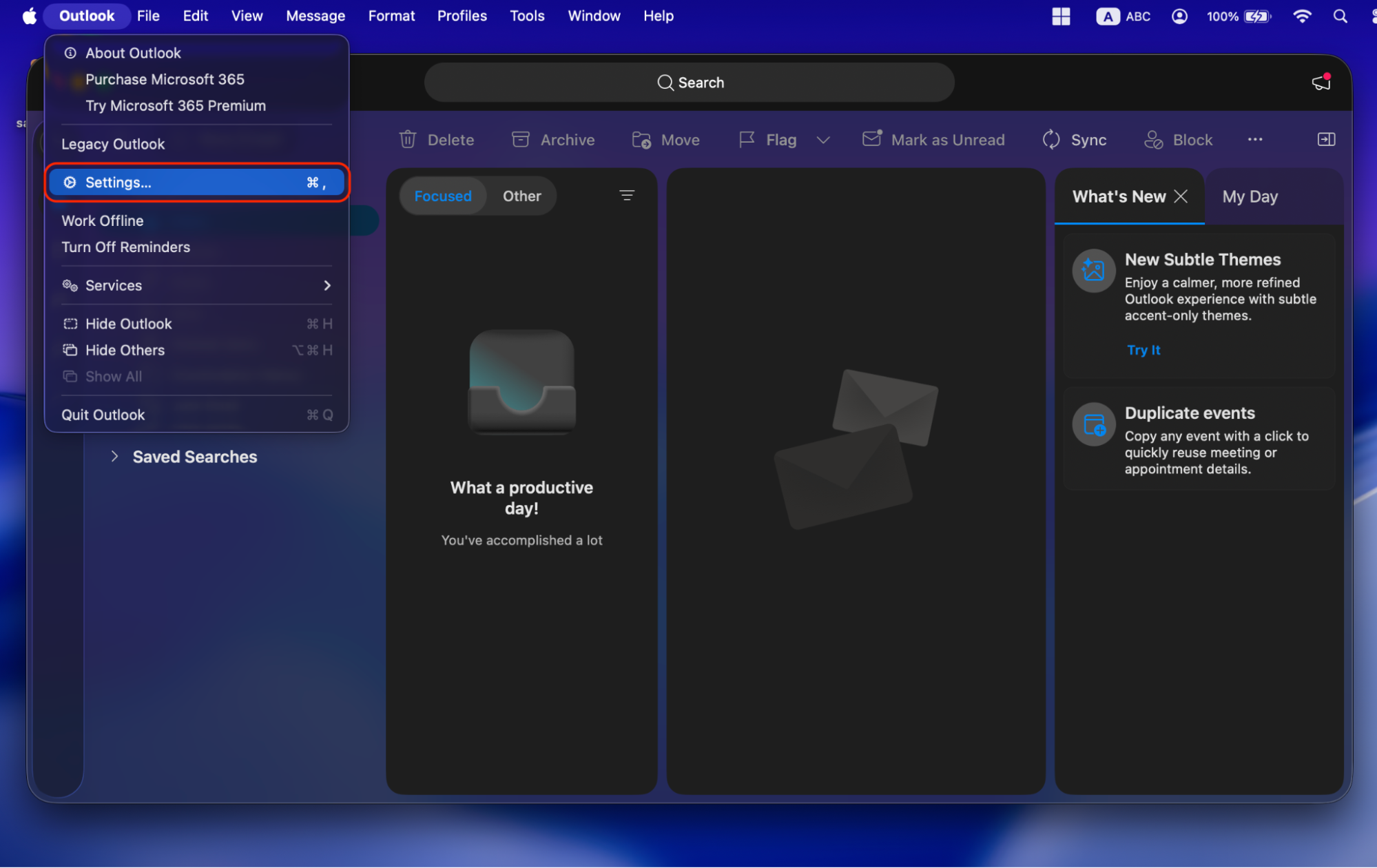The width and height of the screenshot is (1377, 868).
Task: Open the Format menu
Action: [391, 16]
